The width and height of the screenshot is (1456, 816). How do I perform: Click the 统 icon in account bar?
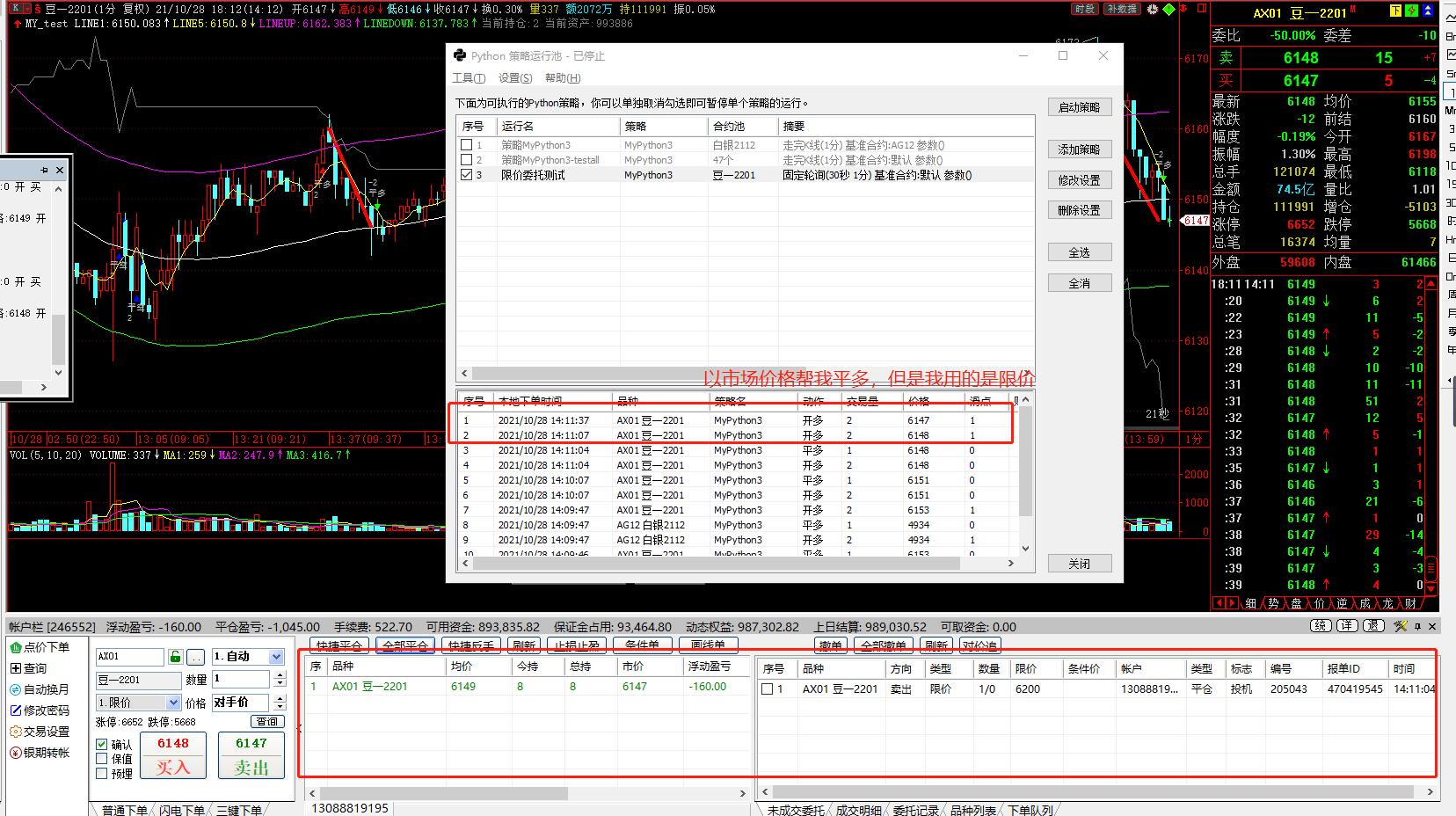pyautogui.click(x=1321, y=626)
